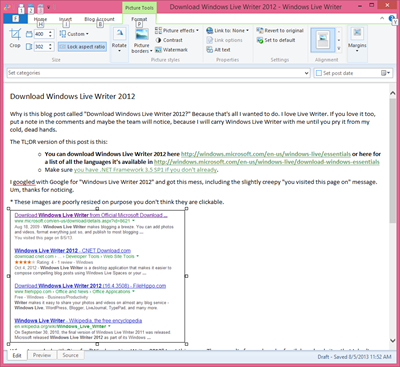The image size is (400, 367).
Task: Open the Help icon
Action: click(393, 19)
